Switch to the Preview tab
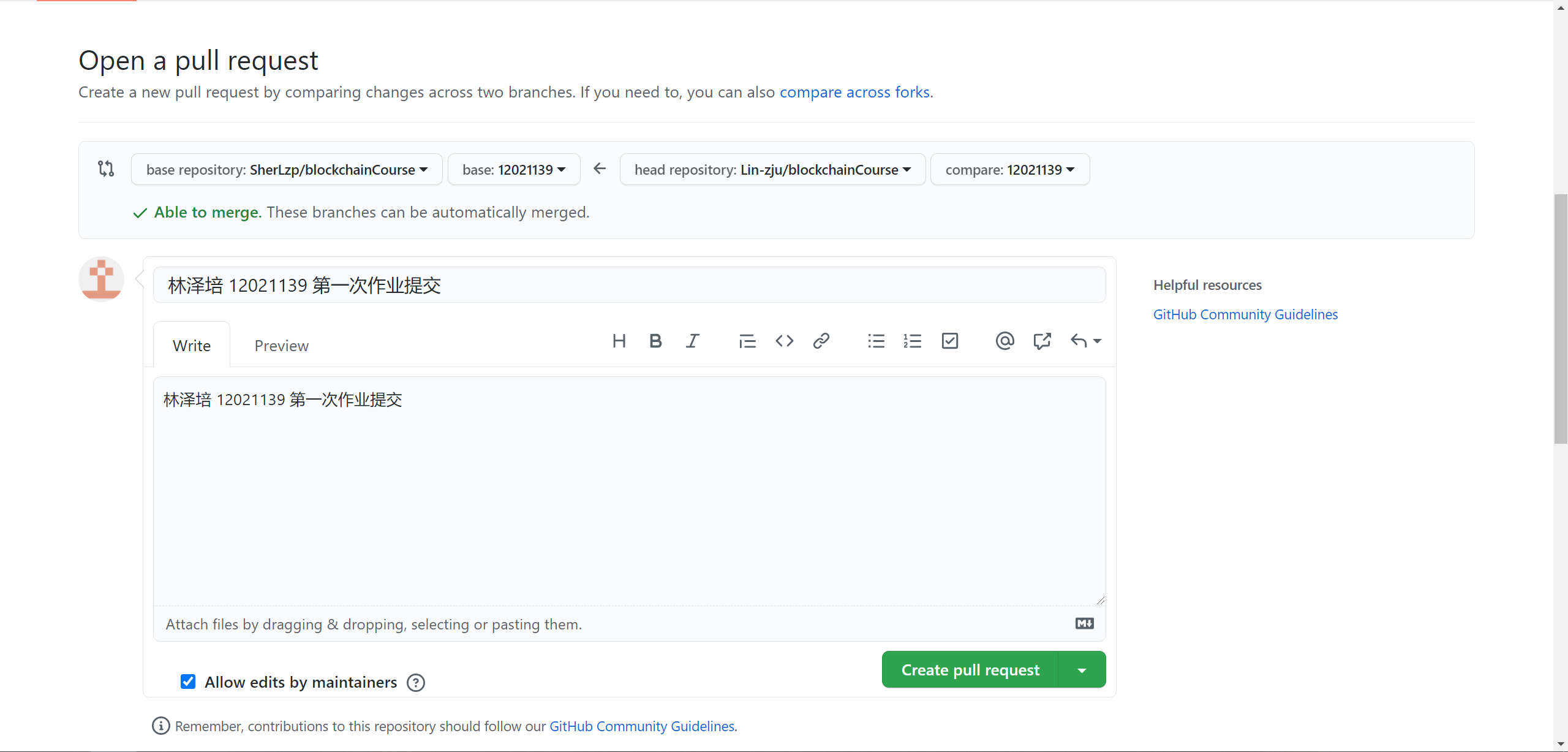 pos(281,346)
